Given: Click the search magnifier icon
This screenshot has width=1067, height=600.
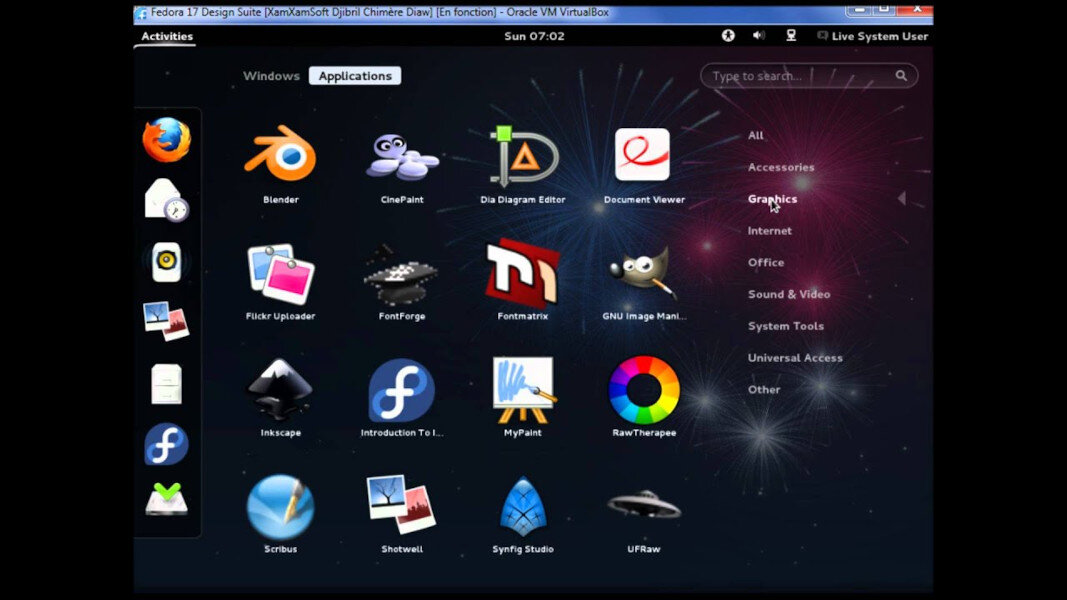Looking at the screenshot, I should click(x=901, y=76).
